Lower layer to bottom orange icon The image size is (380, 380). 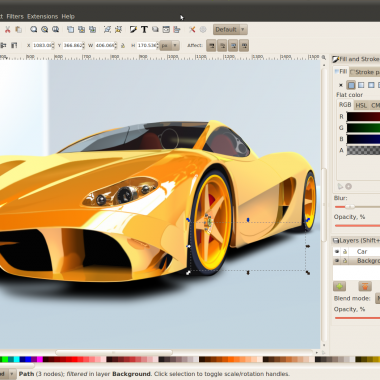tap(365, 286)
